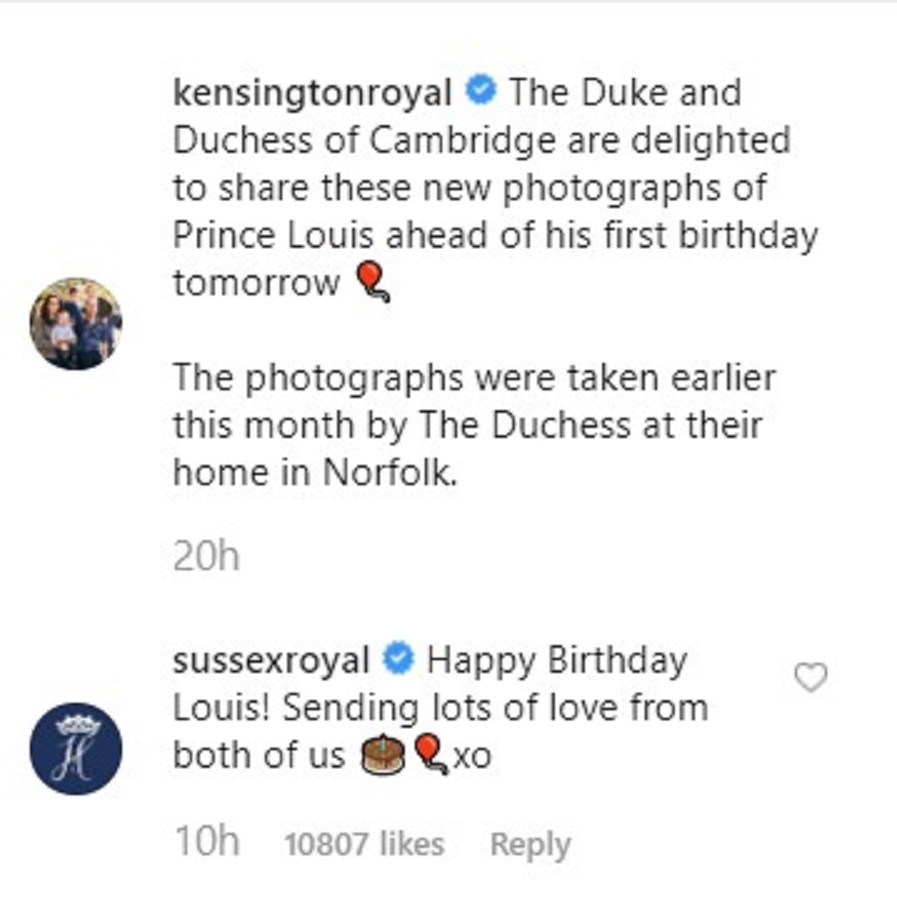Click the 'both of us' comment line

point(258,756)
